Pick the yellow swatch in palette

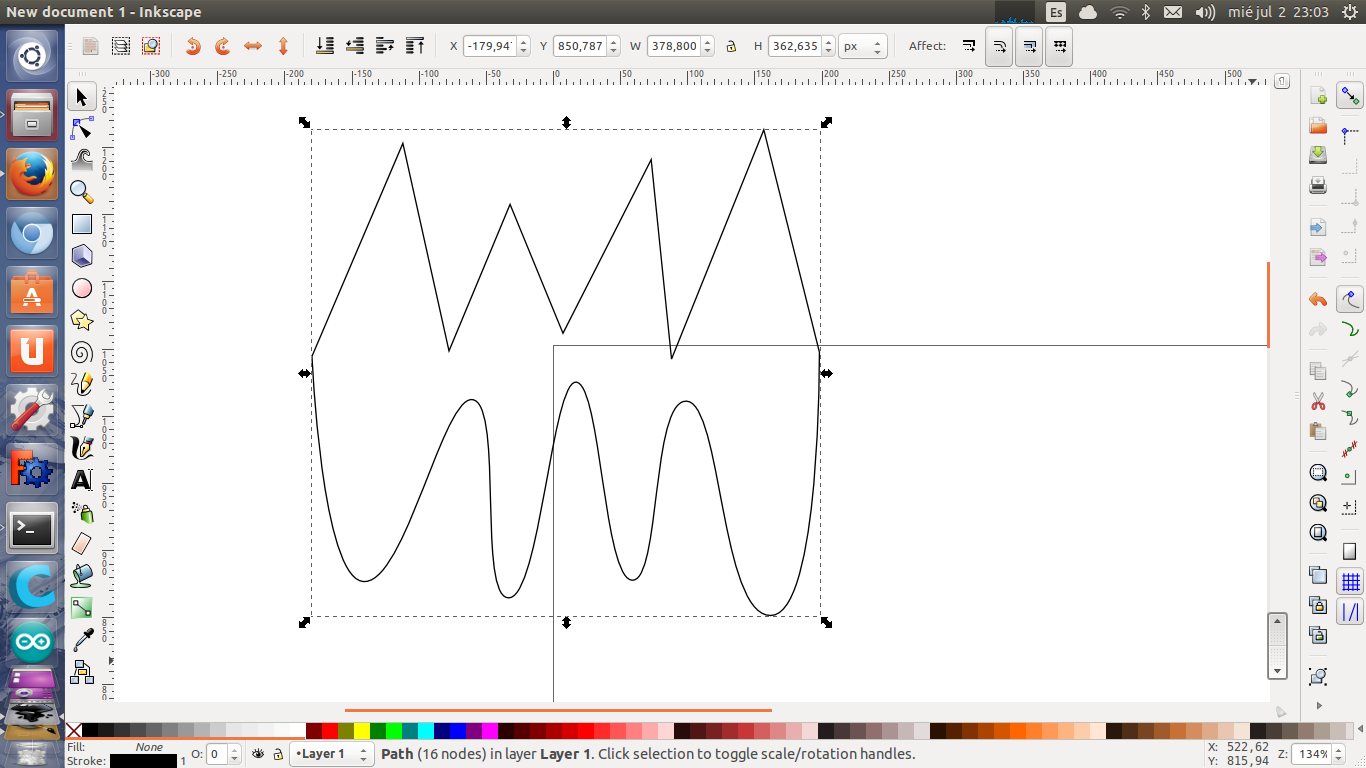tap(362, 731)
